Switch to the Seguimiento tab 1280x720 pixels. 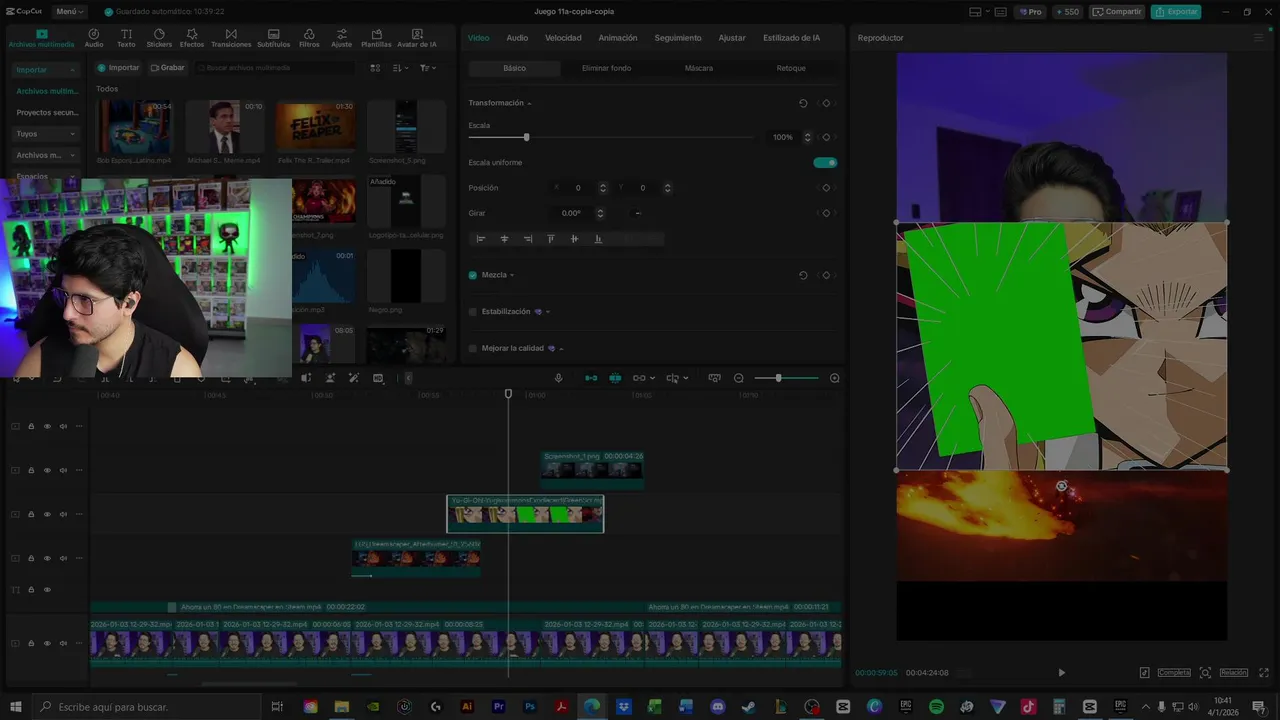[x=678, y=38]
